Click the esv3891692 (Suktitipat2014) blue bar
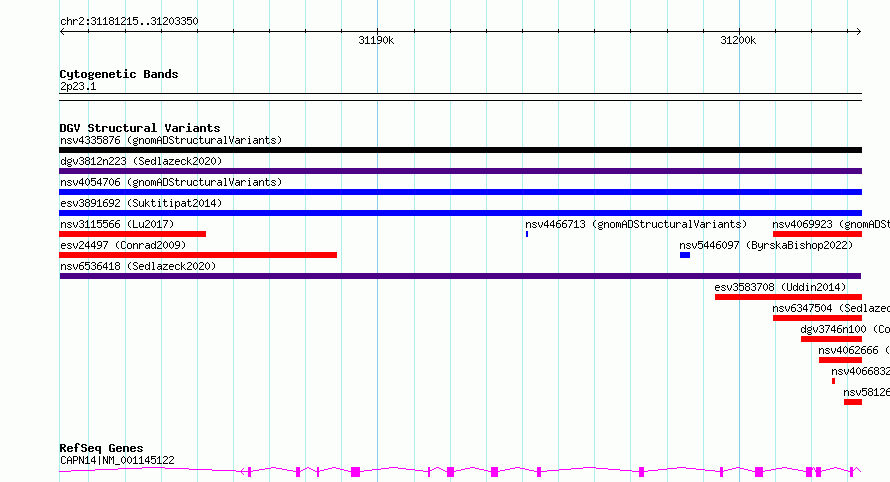The height and width of the screenshot is (482, 890). pyautogui.click(x=460, y=213)
